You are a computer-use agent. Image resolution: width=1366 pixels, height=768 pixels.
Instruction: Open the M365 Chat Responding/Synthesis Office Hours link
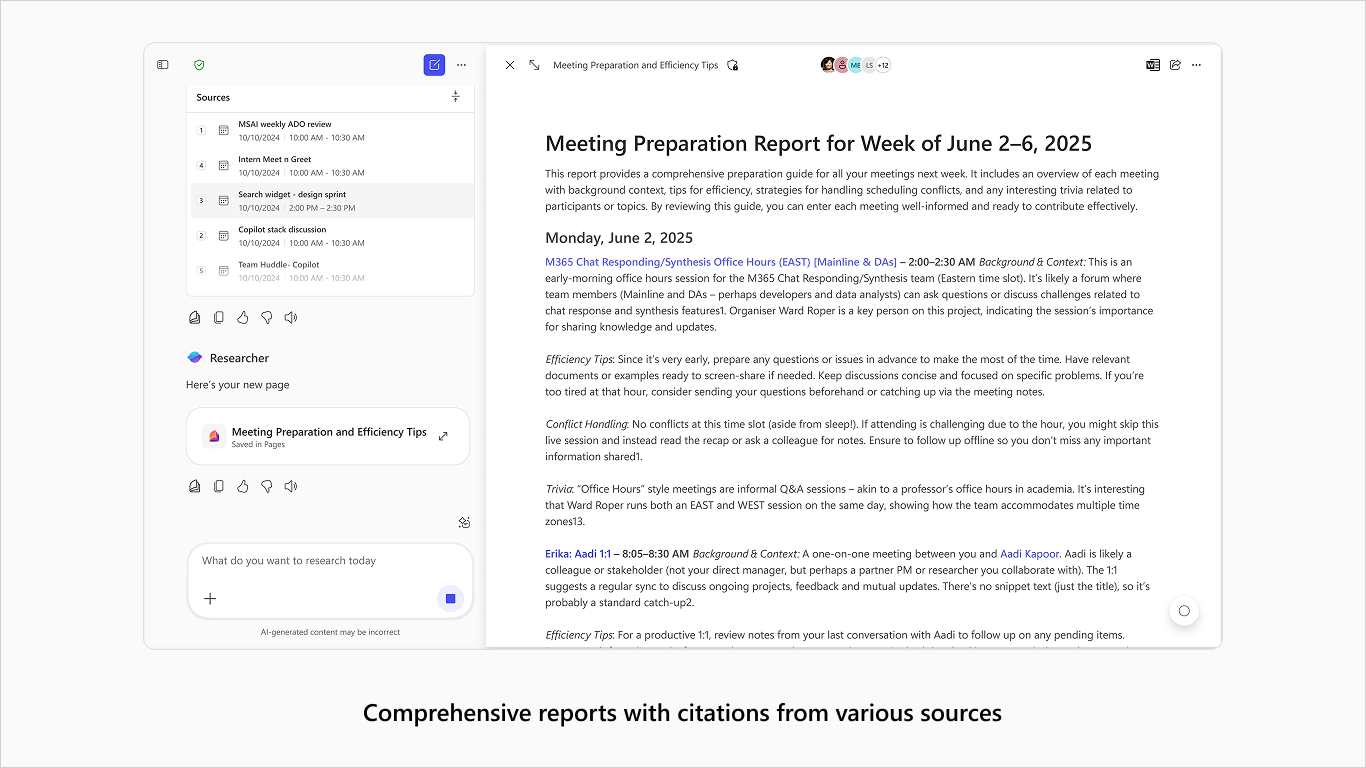(721, 262)
